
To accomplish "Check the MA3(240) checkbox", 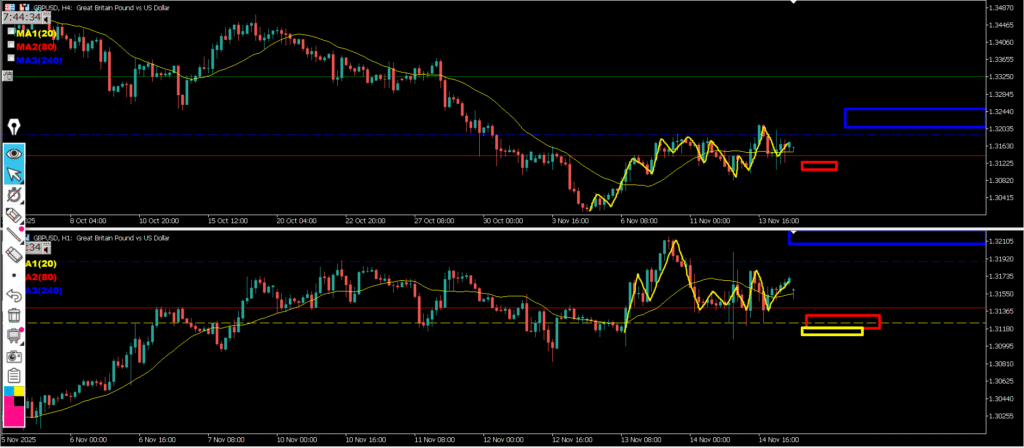I will coord(10,59).
